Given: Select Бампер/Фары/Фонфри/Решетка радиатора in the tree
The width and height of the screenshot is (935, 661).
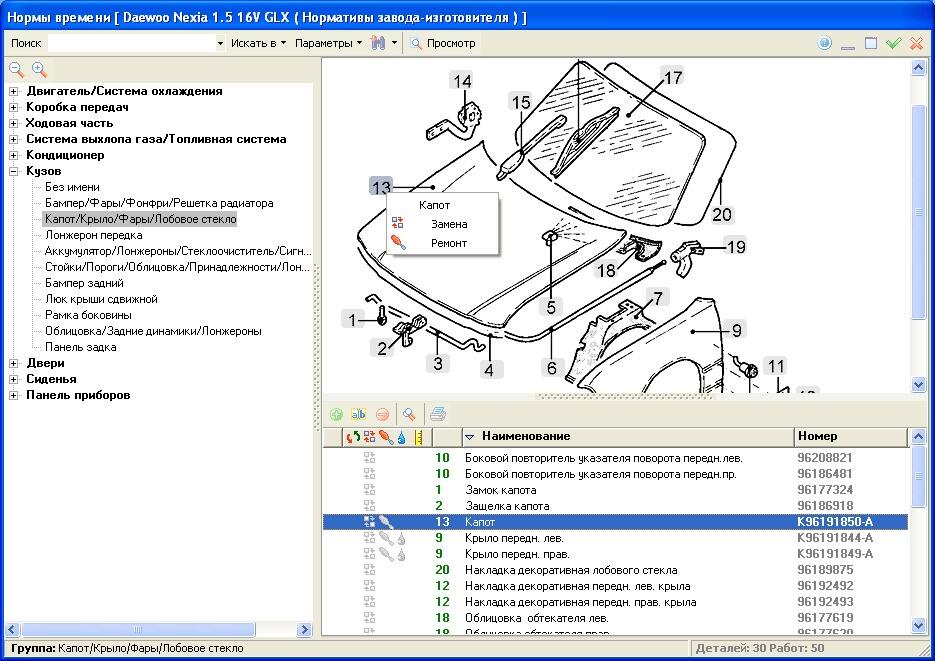Looking at the screenshot, I should pyautogui.click(x=159, y=203).
